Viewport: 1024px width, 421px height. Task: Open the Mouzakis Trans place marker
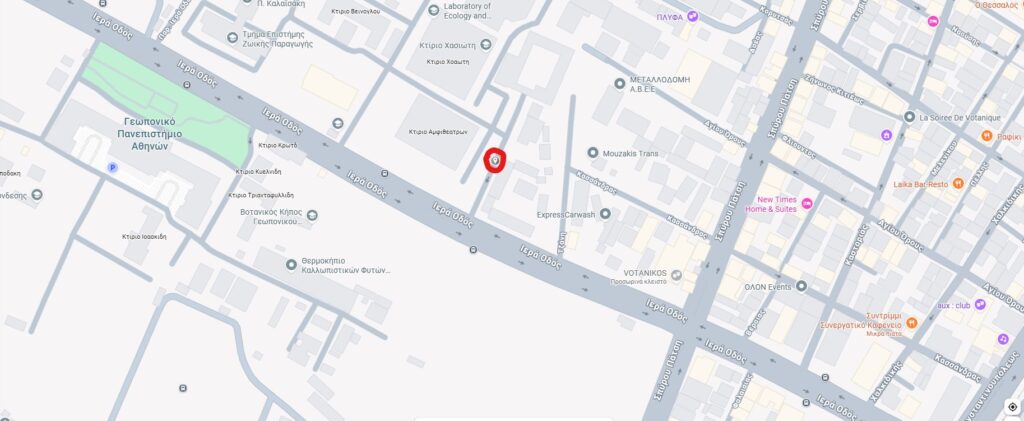tap(593, 153)
